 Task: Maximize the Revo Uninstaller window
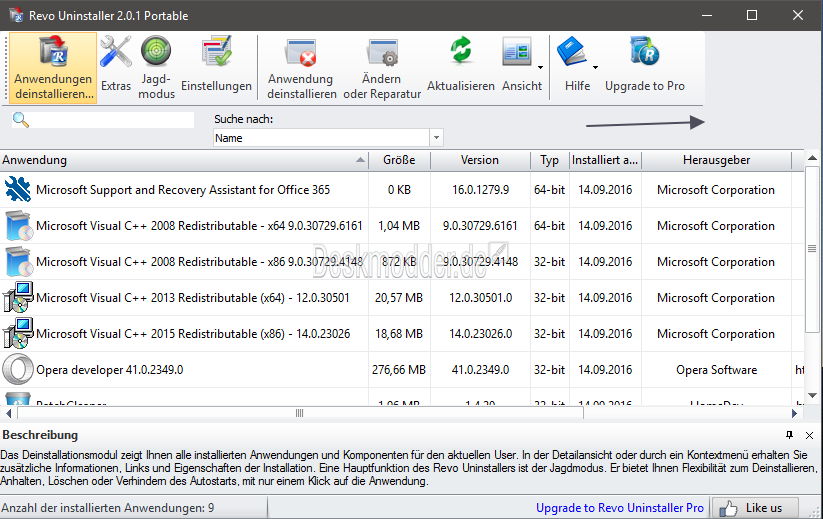click(x=752, y=15)
